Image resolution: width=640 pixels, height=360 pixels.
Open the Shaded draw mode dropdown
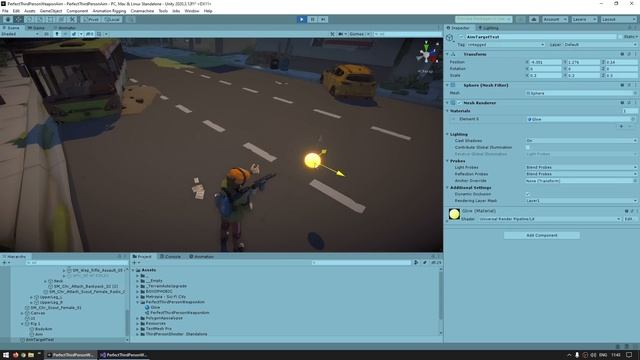point(20,34)
